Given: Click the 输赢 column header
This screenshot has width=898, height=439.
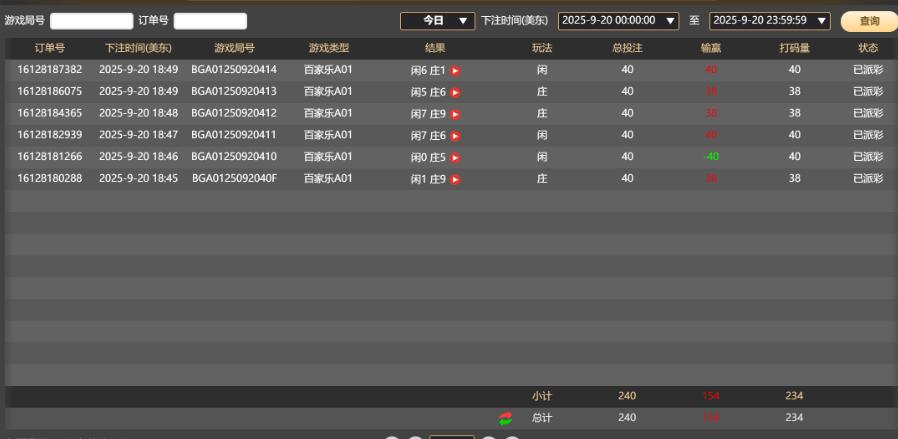Looking at the screenshot, I should point(711,48).
